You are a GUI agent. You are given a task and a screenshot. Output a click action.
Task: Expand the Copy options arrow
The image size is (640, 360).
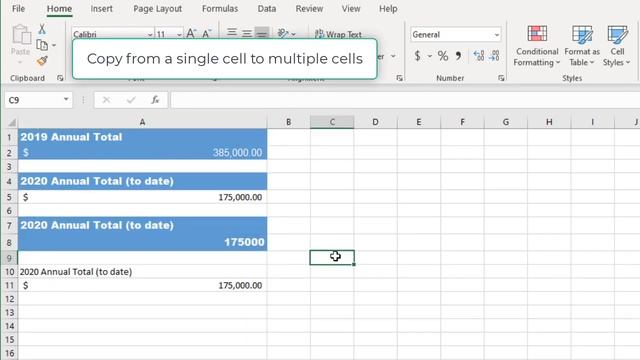(x=54, y=45)
